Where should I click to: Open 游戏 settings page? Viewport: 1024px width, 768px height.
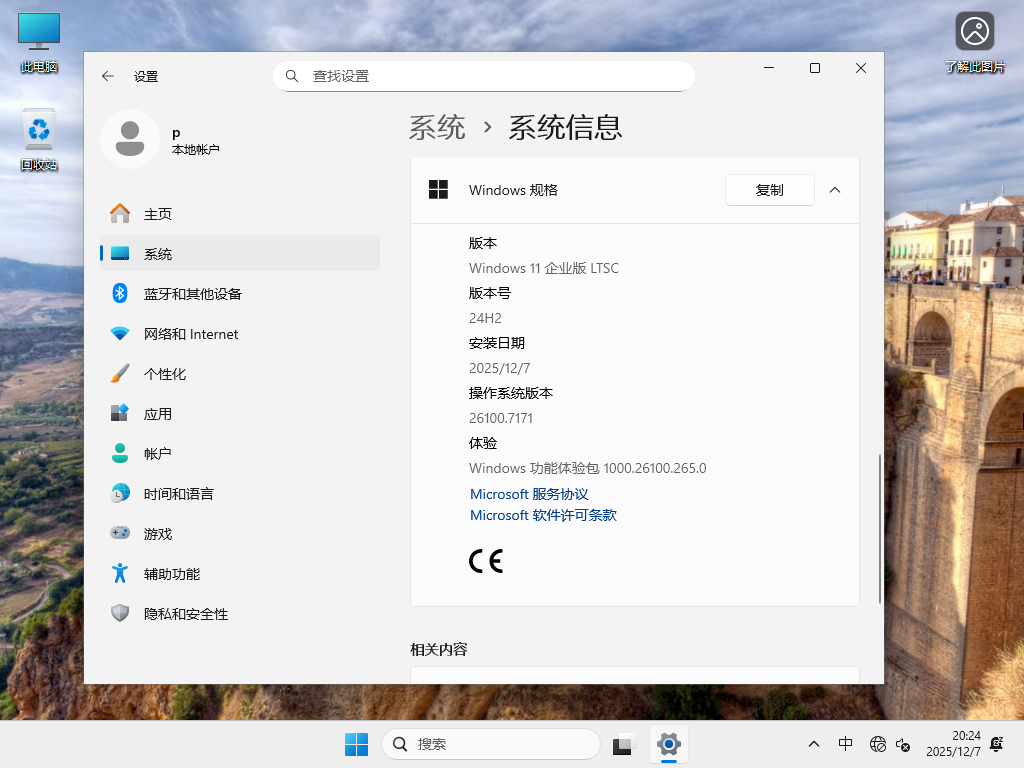tap(157, 533)
